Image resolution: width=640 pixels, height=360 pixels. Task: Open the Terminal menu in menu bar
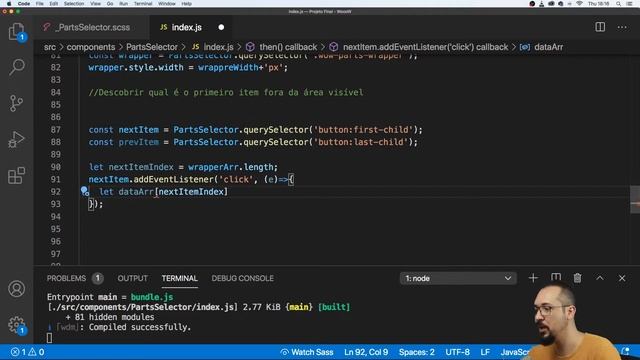pyautogui.click(x=143, y=3)
